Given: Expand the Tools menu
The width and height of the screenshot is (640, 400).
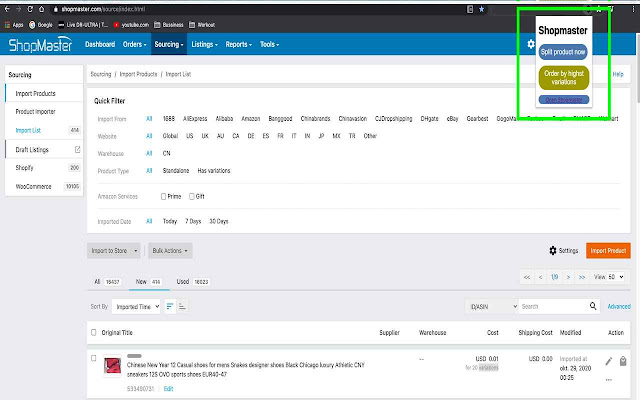Looking at the screenshot, I should (x=269, y=44).
